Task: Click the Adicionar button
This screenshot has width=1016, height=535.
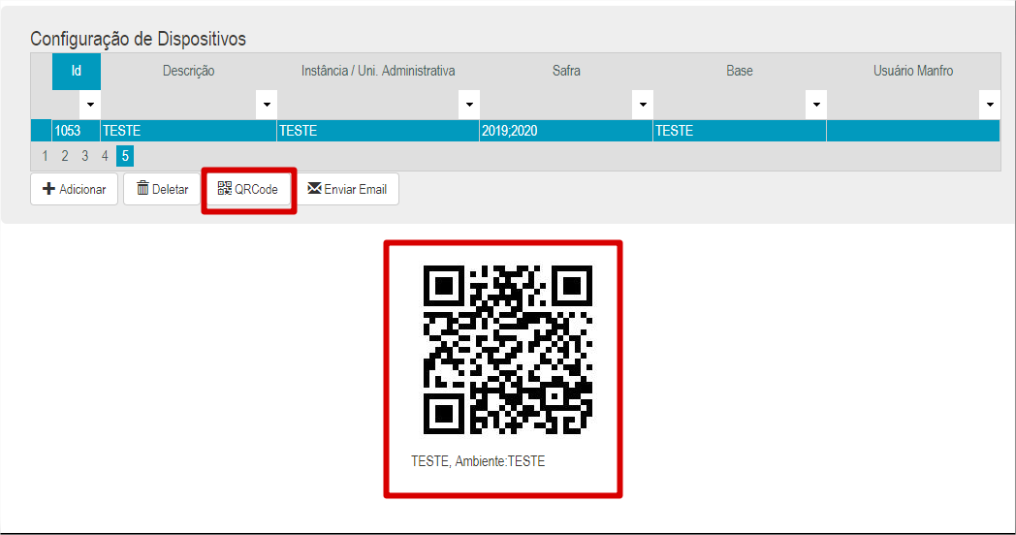Action: [x=74, y=189]
